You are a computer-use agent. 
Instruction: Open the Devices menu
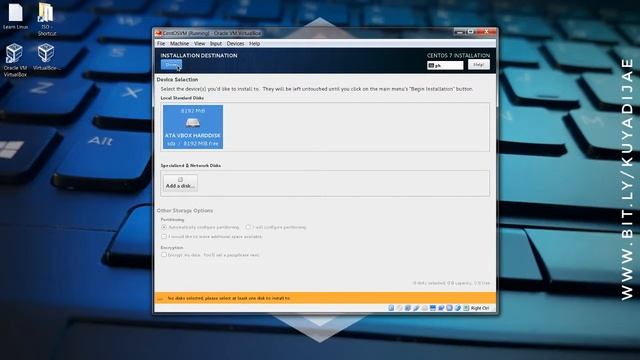coord(235,44)
